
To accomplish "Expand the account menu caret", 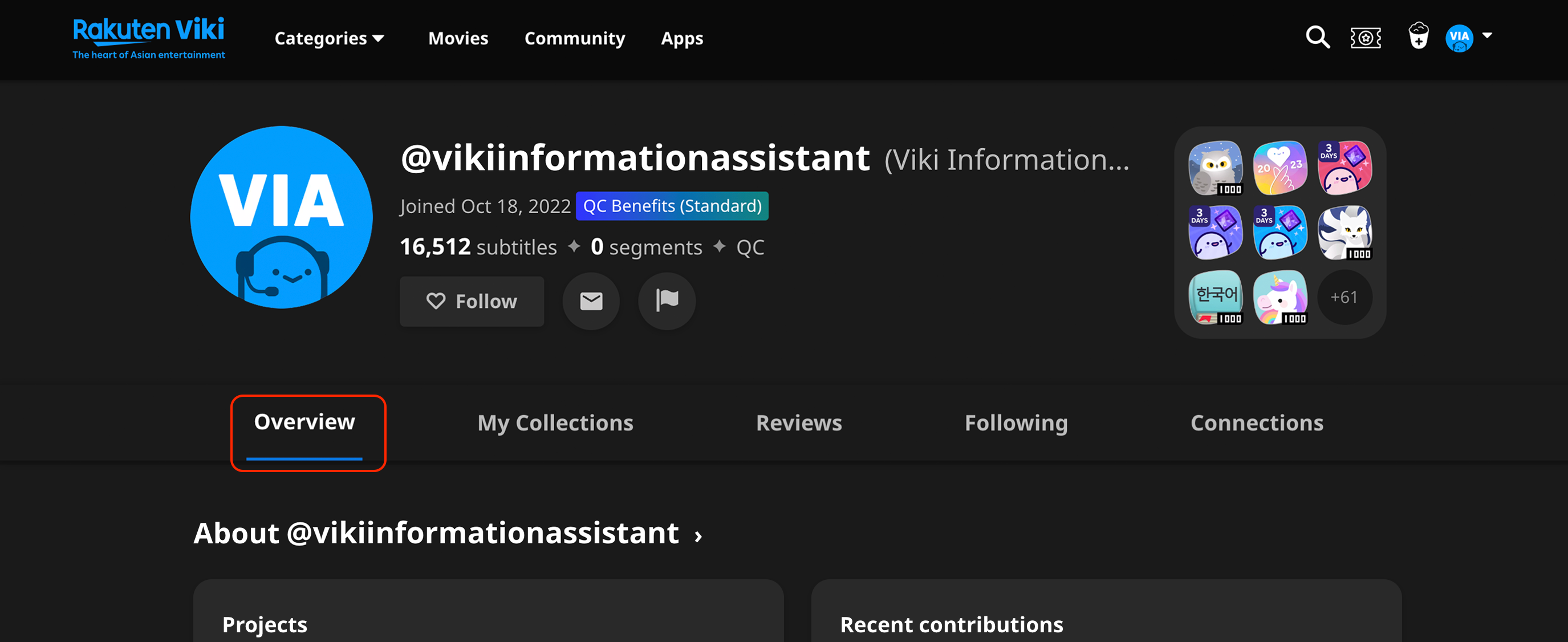I will (1487, 35).
